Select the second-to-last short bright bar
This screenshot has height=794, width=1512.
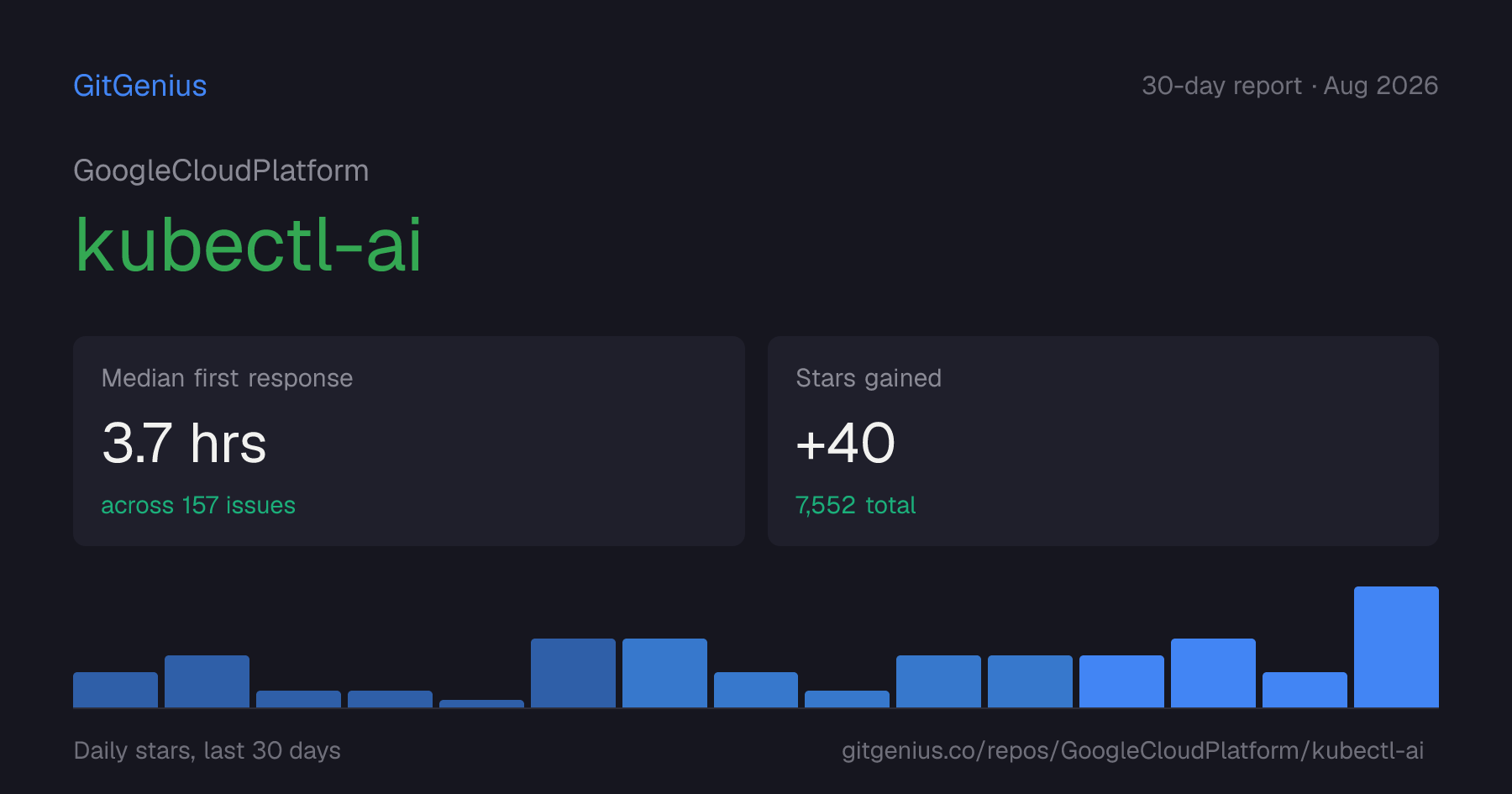[x=1305, y=690]
